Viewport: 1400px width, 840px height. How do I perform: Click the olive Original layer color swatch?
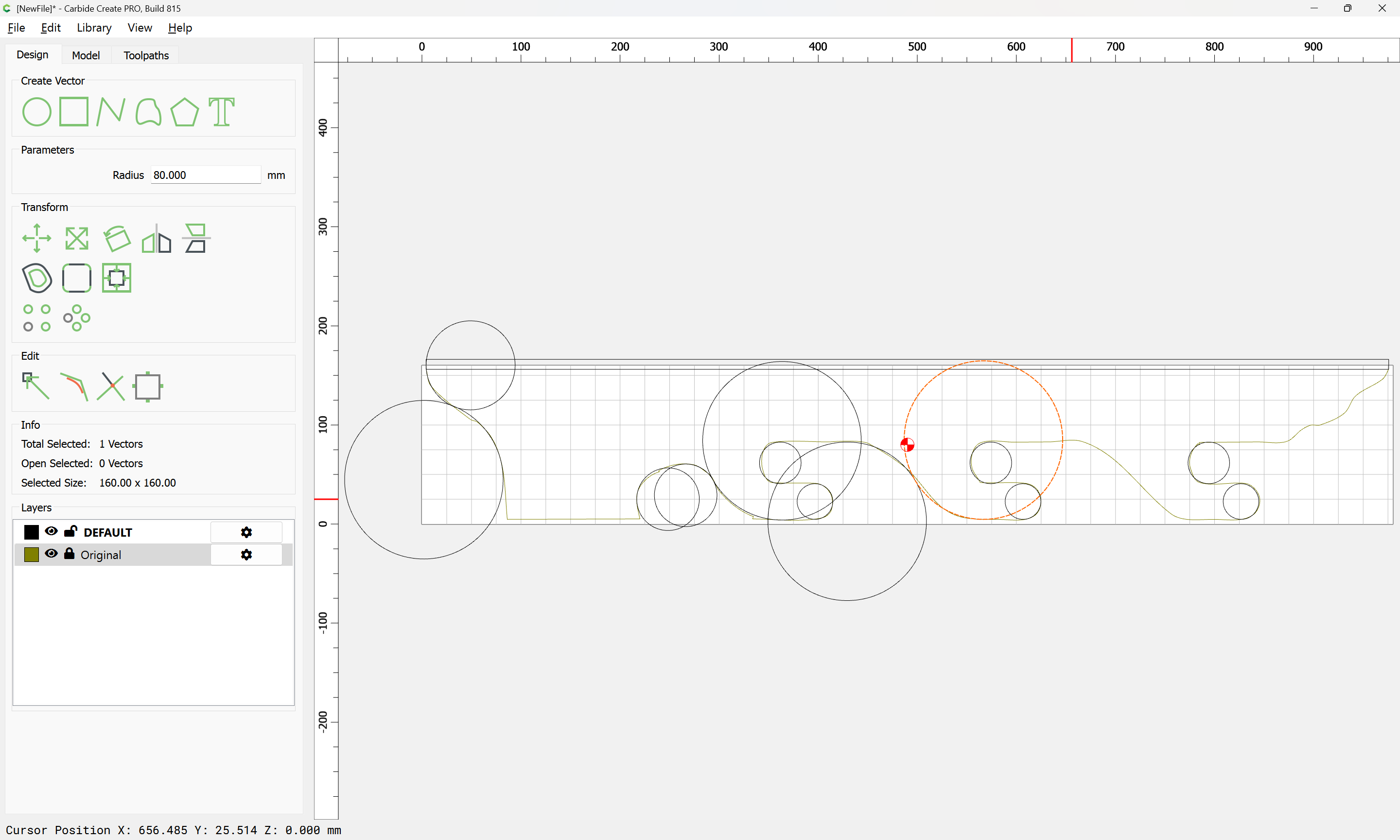coord(32,555)
